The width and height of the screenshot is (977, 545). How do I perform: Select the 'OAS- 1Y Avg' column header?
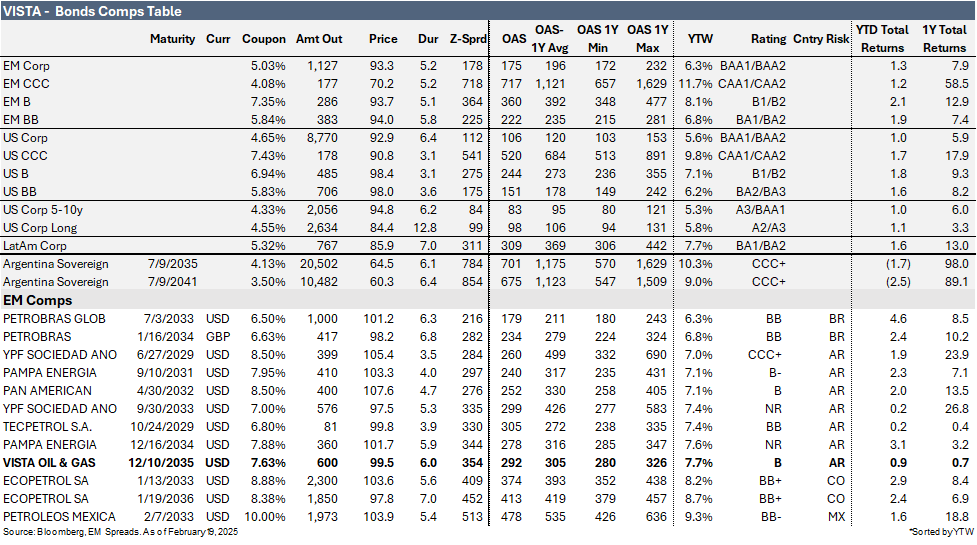pyautogui.click(x=549, y=39)
